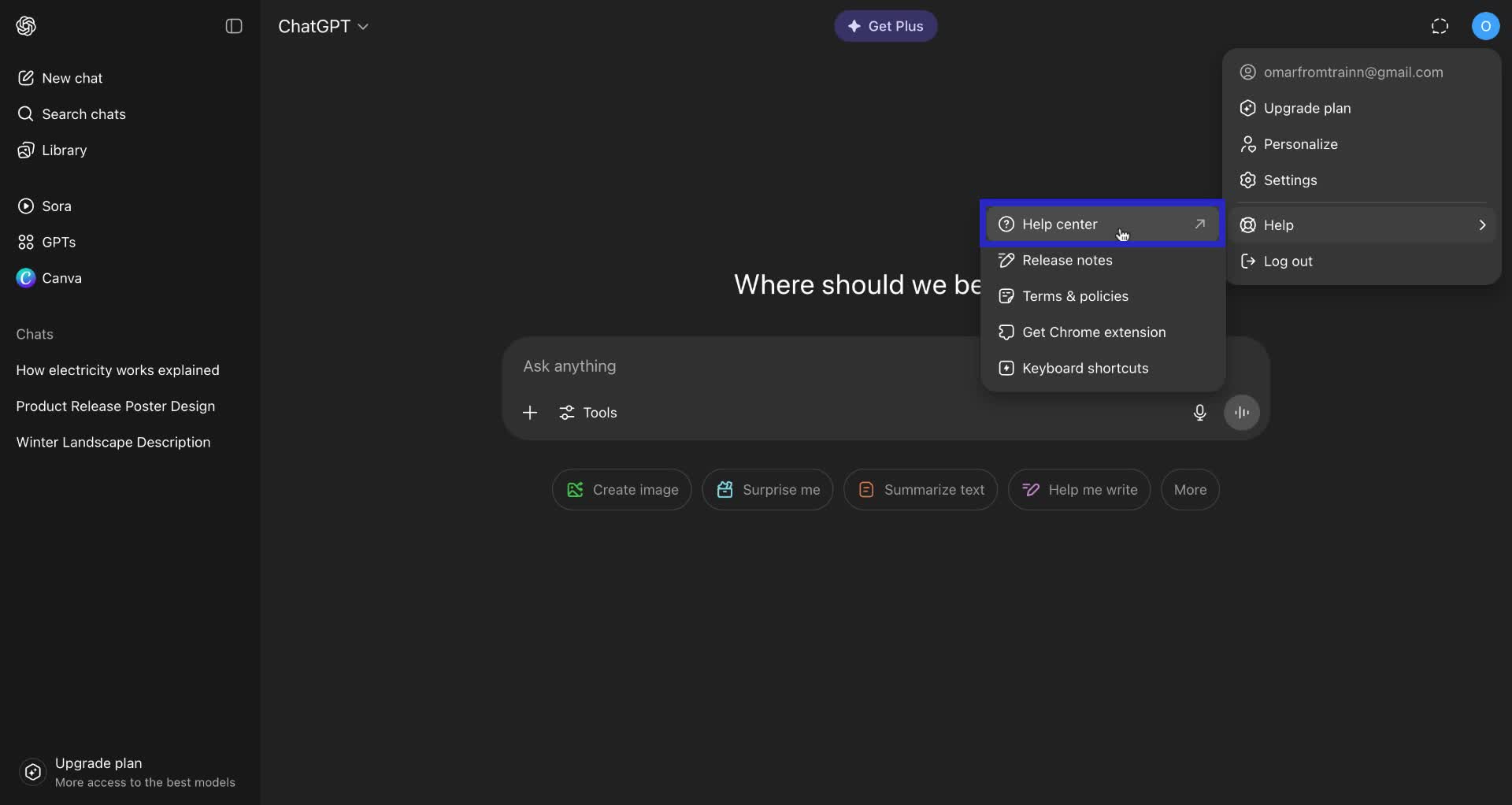Turn on temporary chat icon
Image resolution: width=1512 pixels, height=805 pixels.
pyautogui.click(x=1439, y=26)
